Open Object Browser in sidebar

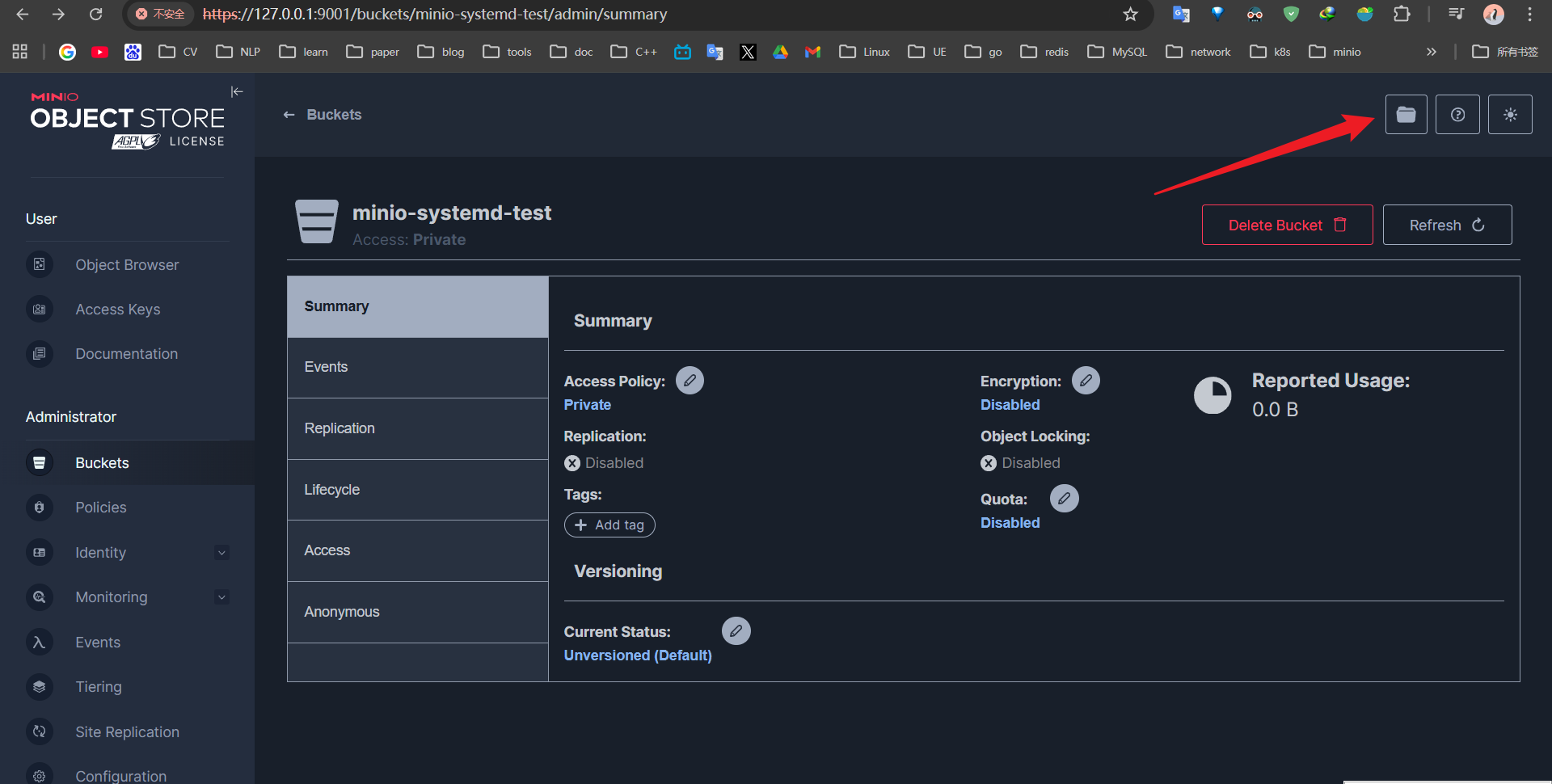(127, 265)
